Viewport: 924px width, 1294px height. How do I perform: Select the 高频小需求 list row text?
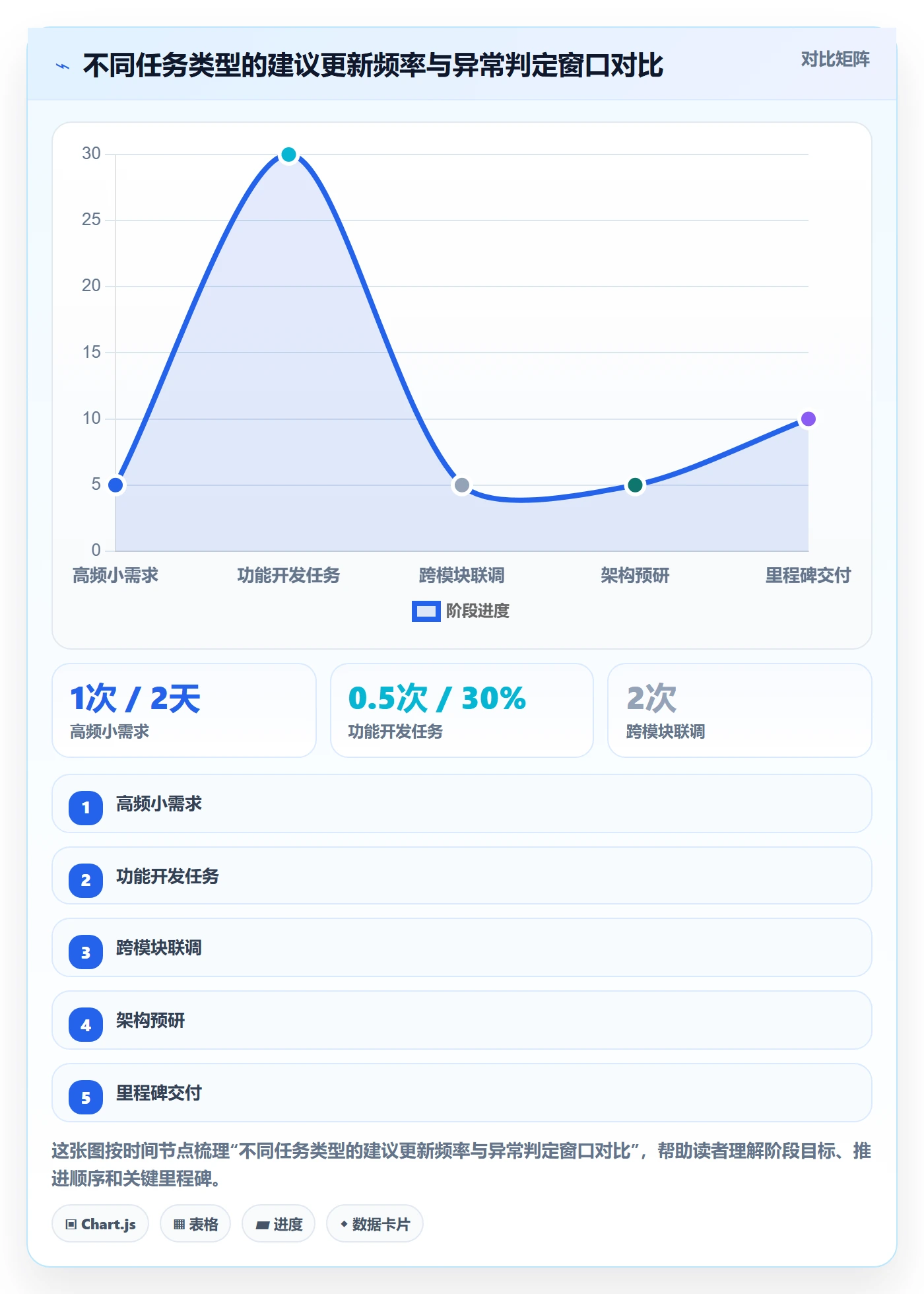pos(159,804)
